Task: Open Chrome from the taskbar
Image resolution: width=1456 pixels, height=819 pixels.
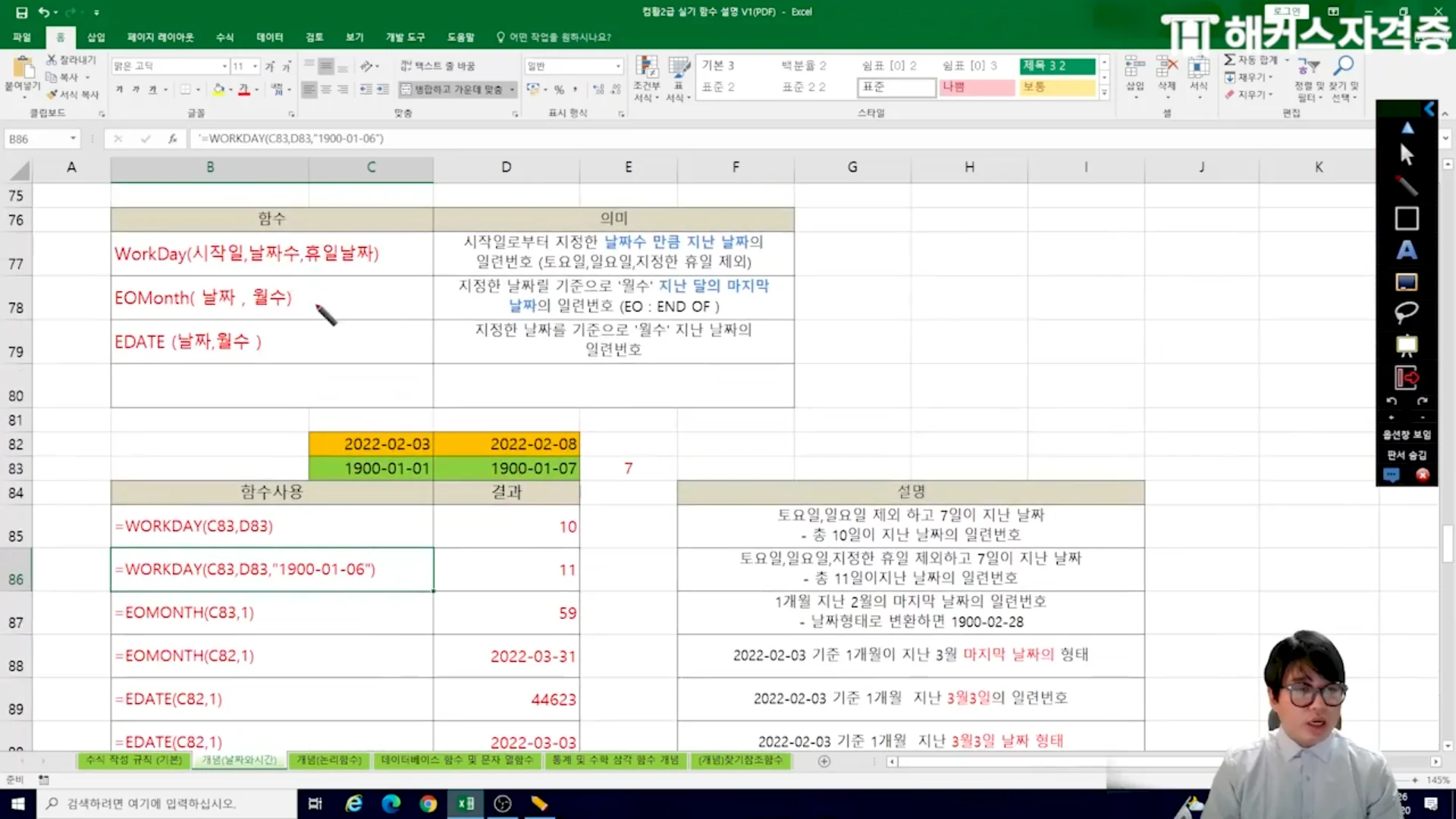Action: pyautogui.click(x=428, y=803)
